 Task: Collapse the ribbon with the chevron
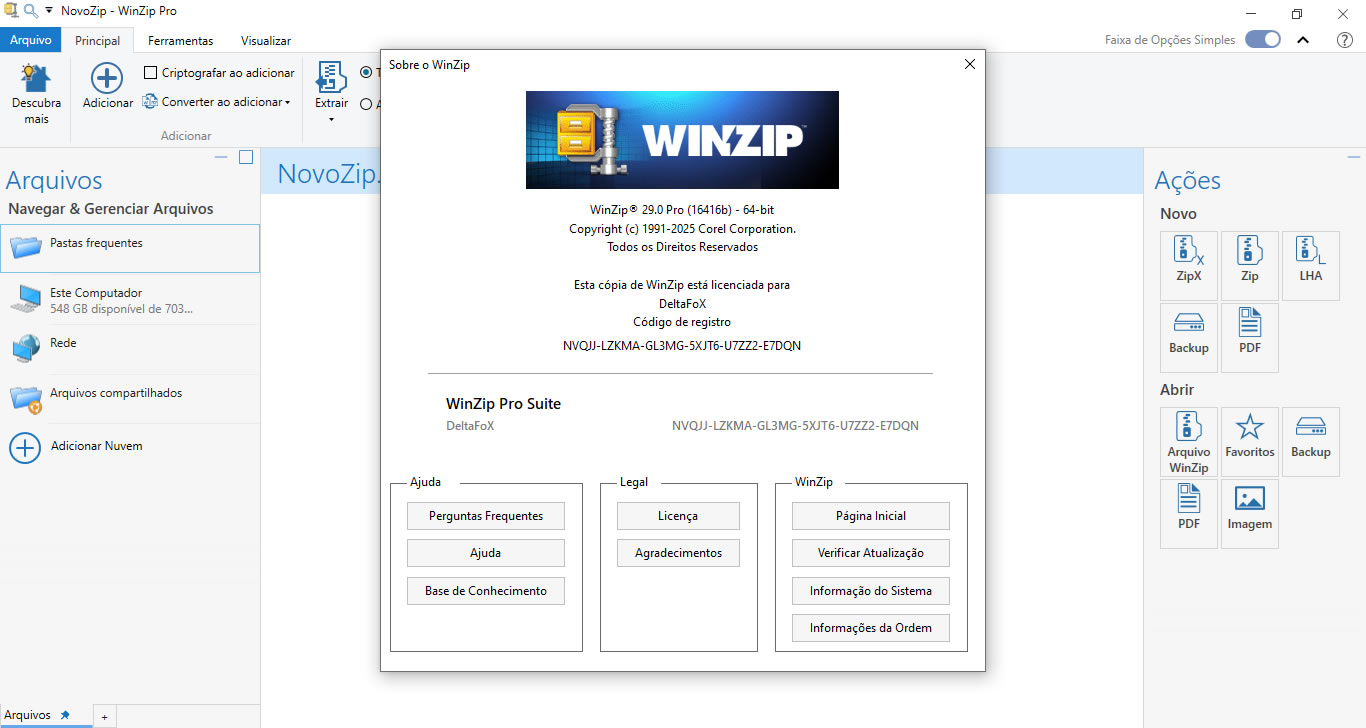coord(1303,40)
